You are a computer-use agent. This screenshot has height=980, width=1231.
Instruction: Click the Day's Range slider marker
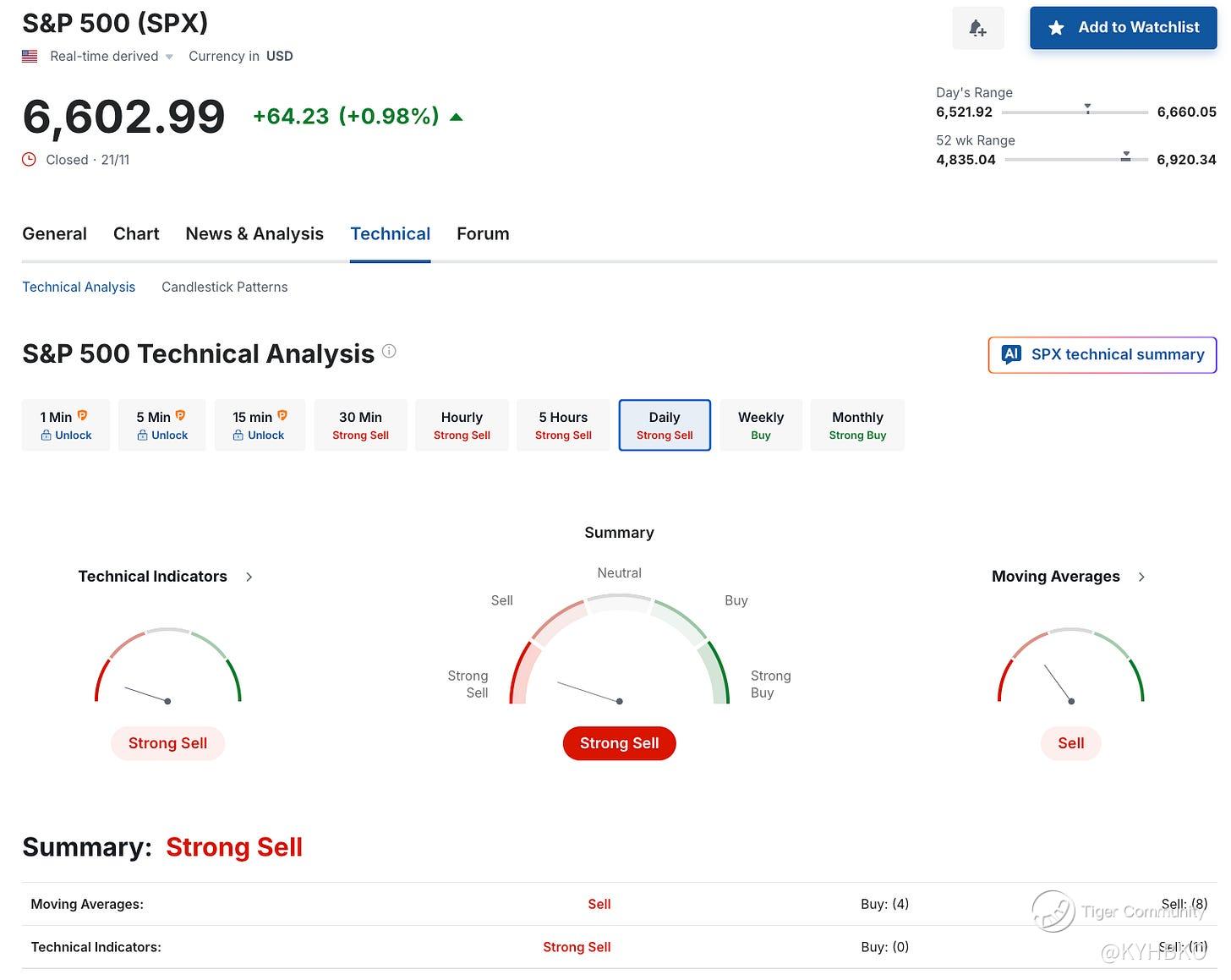(1087, 109)
